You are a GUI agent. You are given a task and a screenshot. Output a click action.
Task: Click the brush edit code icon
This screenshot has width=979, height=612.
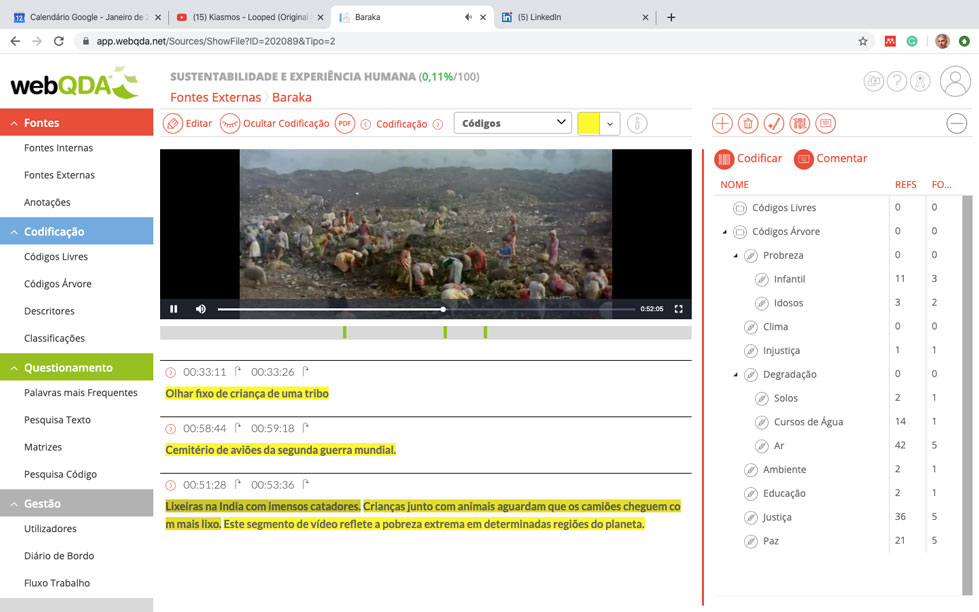pos(774,124)
